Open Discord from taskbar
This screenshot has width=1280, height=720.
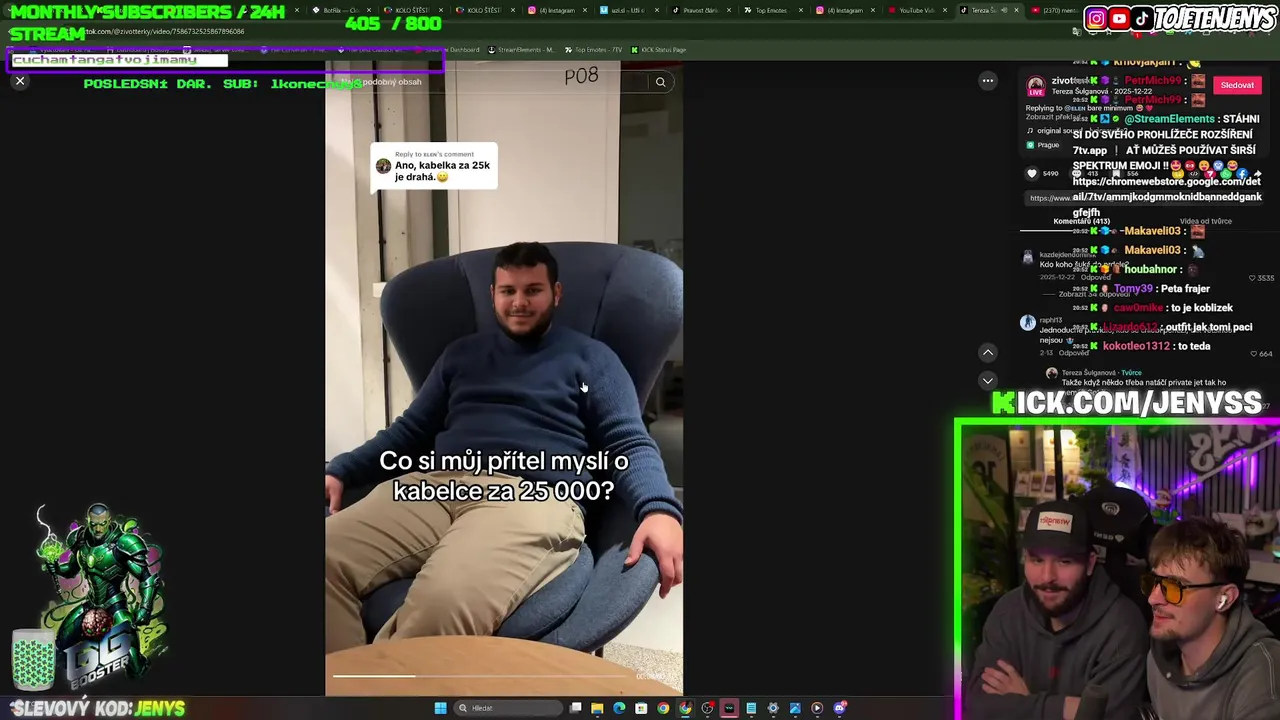840,708
